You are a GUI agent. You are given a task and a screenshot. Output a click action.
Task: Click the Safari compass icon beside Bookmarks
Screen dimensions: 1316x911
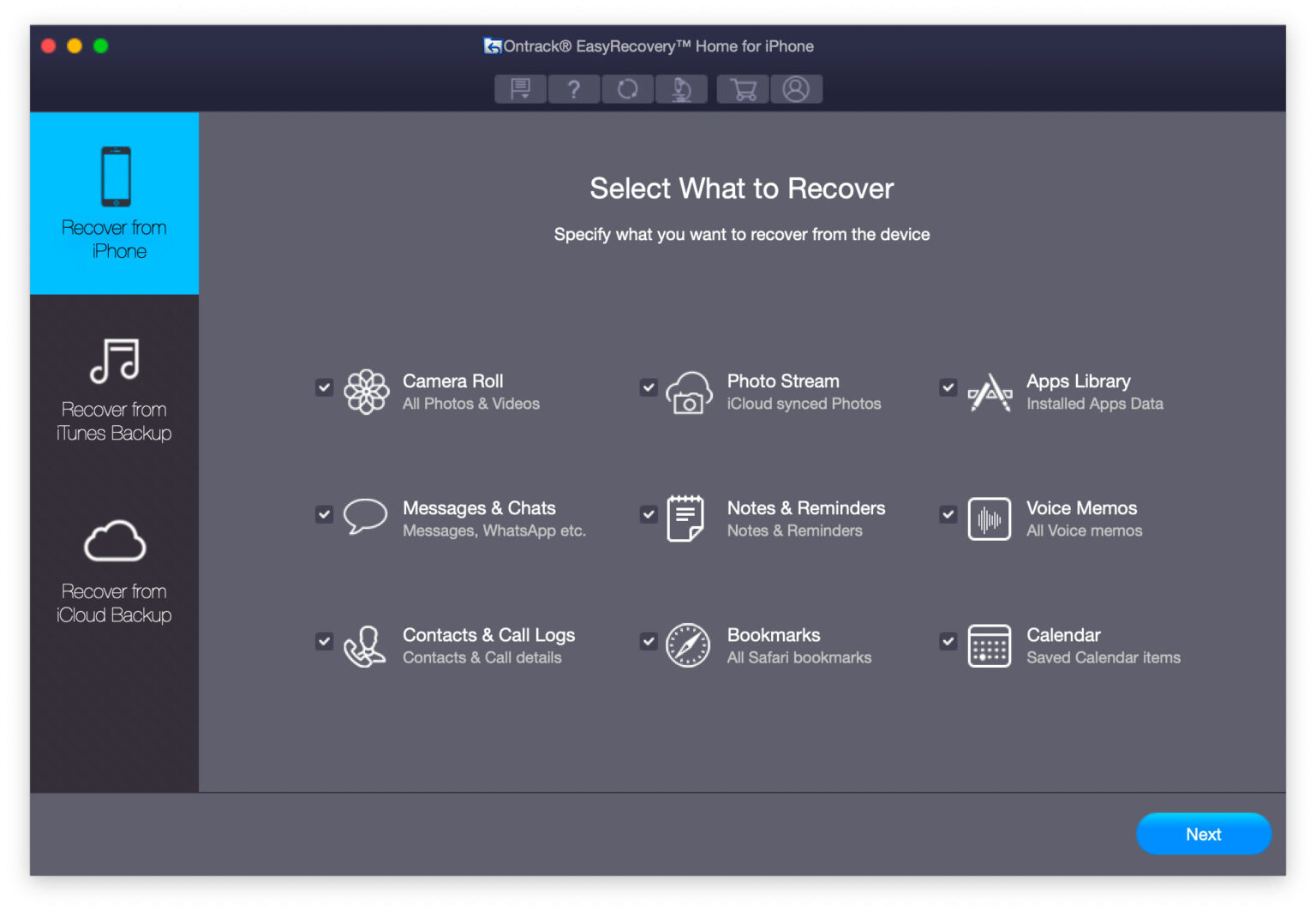coord(688,645)
